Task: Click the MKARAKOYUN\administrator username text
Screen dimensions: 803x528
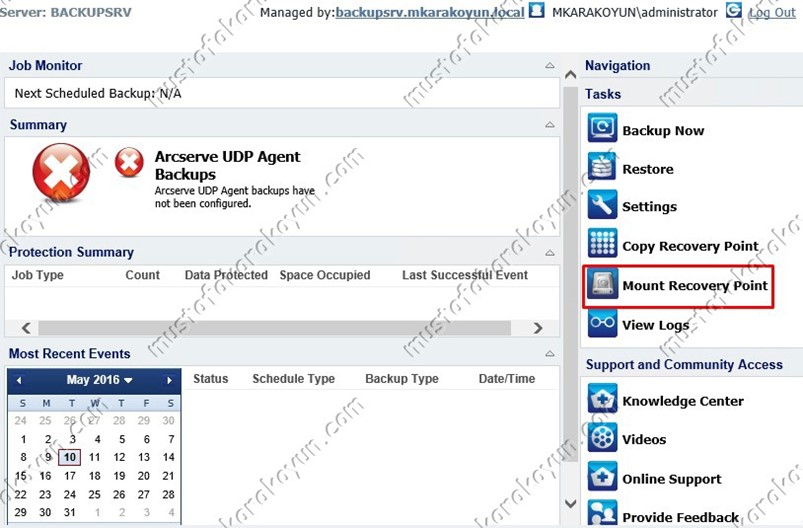Action: 635,12
